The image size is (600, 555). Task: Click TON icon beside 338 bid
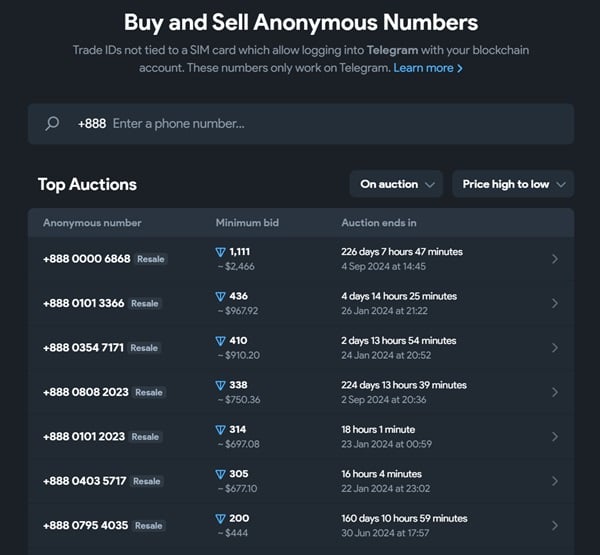click(221, 385)
